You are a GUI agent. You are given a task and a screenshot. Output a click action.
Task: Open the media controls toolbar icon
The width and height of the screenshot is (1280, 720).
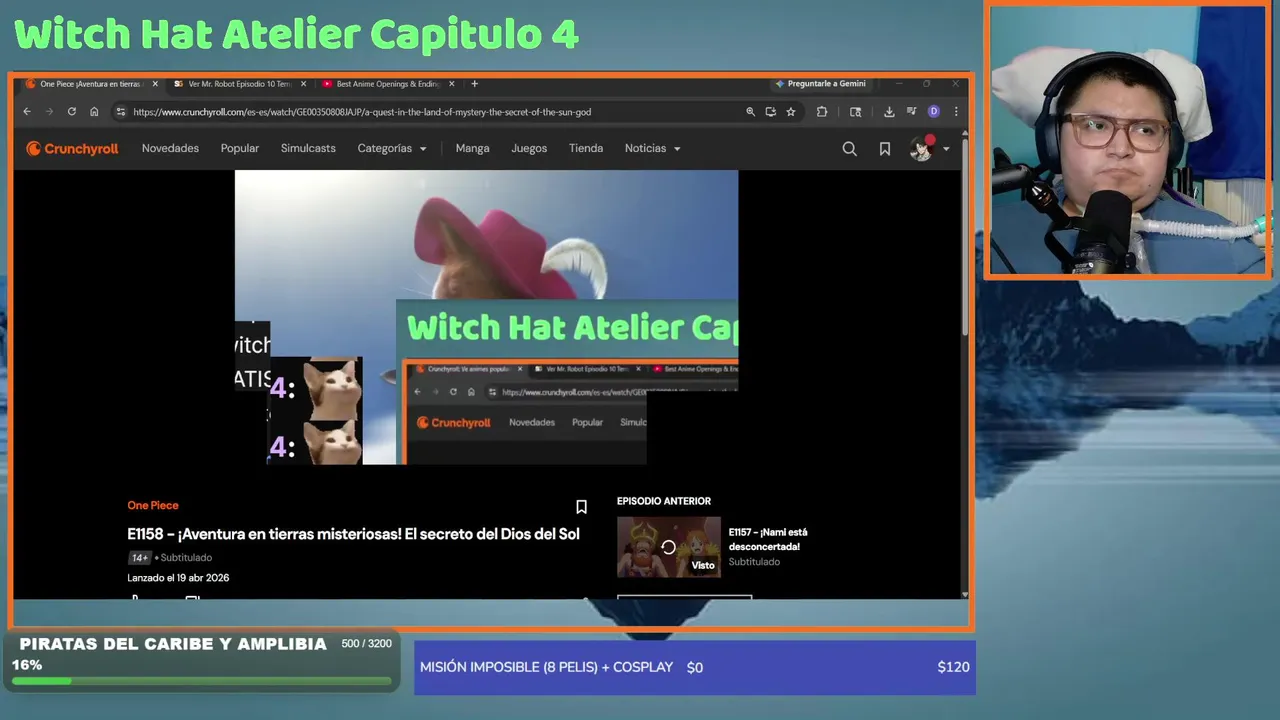pos(911,112)
